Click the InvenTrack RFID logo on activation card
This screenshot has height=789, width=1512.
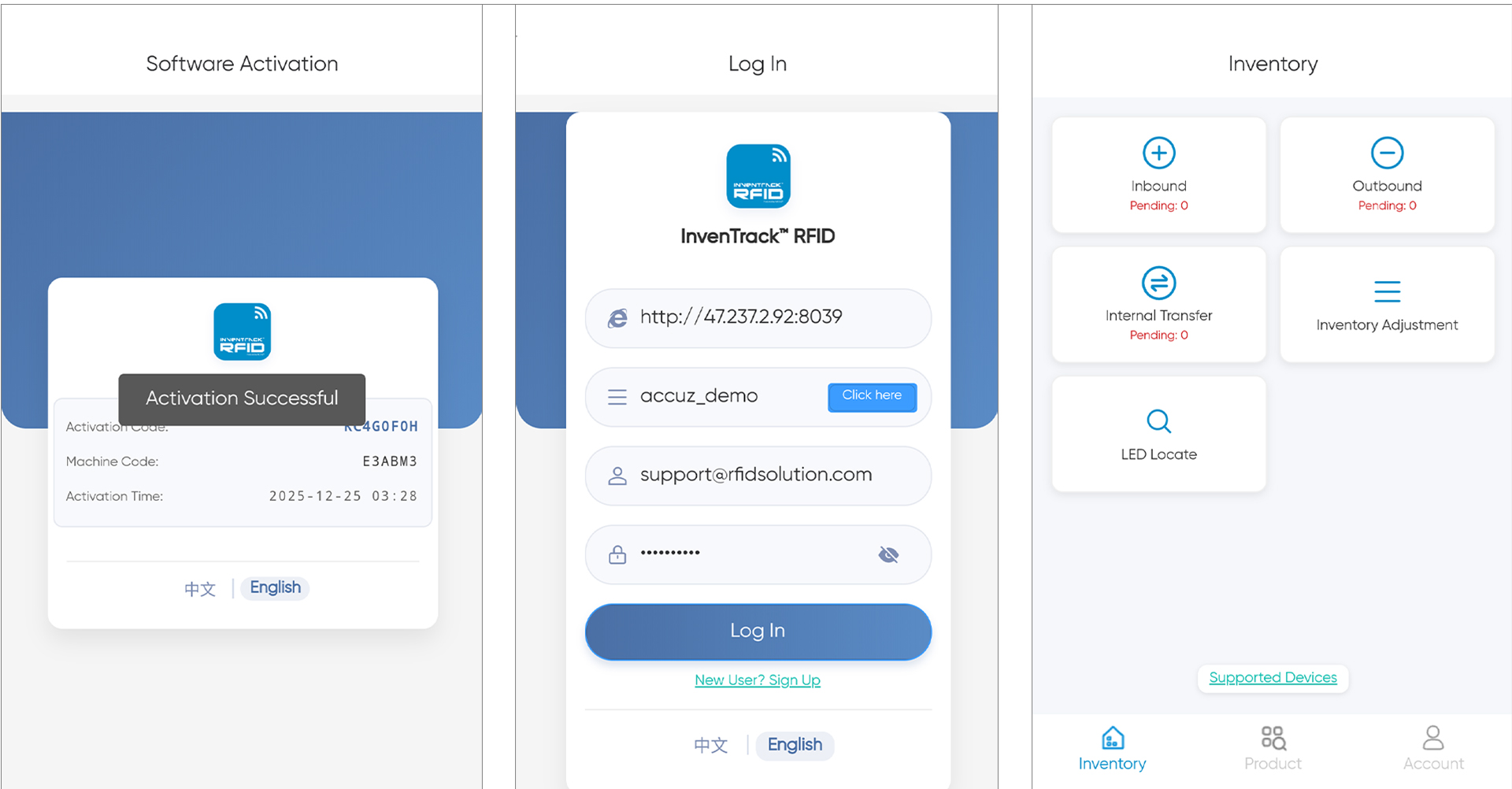pos(243,332)
